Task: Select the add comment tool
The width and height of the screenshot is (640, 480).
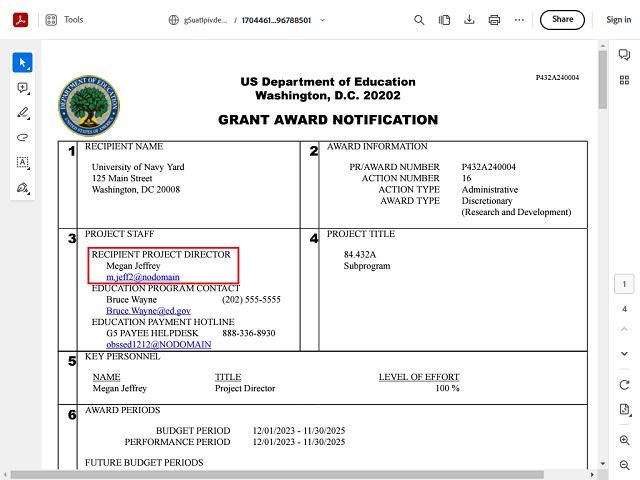Action: pyautogui.click(x=22, y=88)
